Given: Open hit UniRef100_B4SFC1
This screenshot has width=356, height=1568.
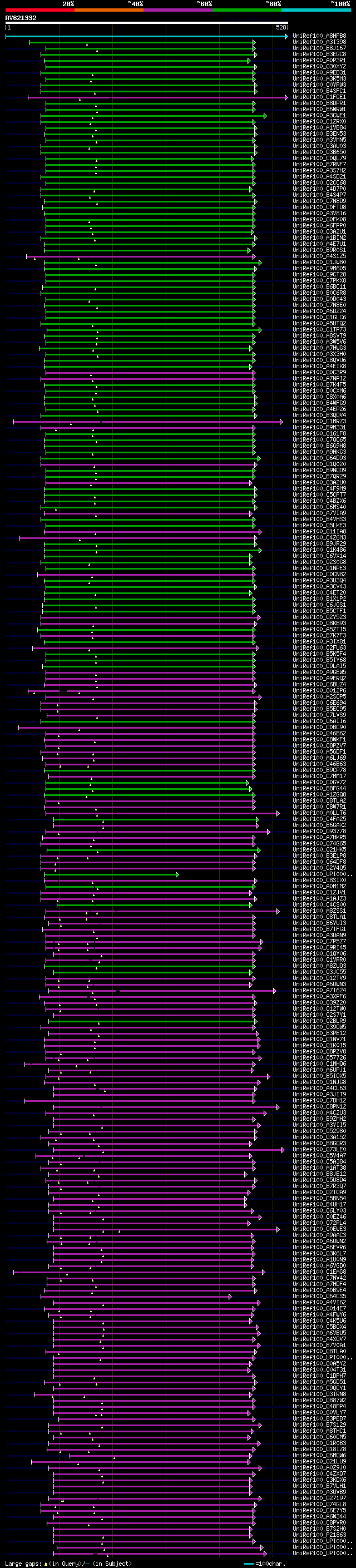Looking at the screenshot, I should click(x=319, y=91).
